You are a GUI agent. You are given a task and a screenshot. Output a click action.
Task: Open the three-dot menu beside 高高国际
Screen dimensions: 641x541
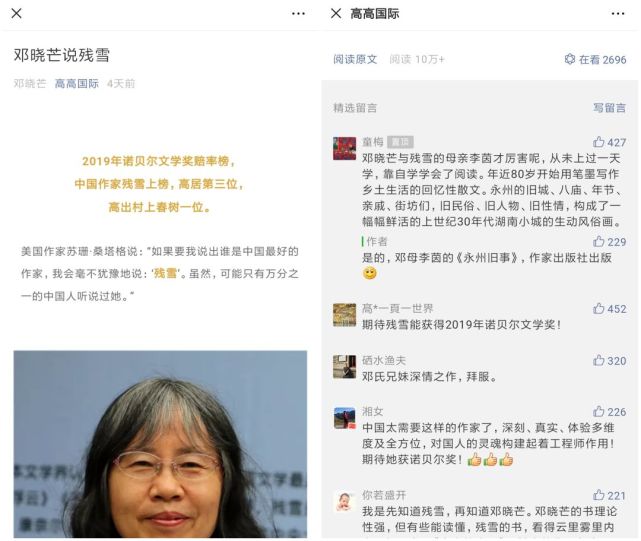(618, 14)
